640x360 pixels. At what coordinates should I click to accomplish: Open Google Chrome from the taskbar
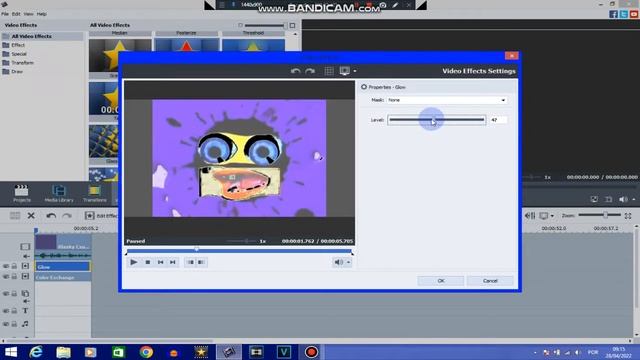pyautogui.click(x=146, y=352)
